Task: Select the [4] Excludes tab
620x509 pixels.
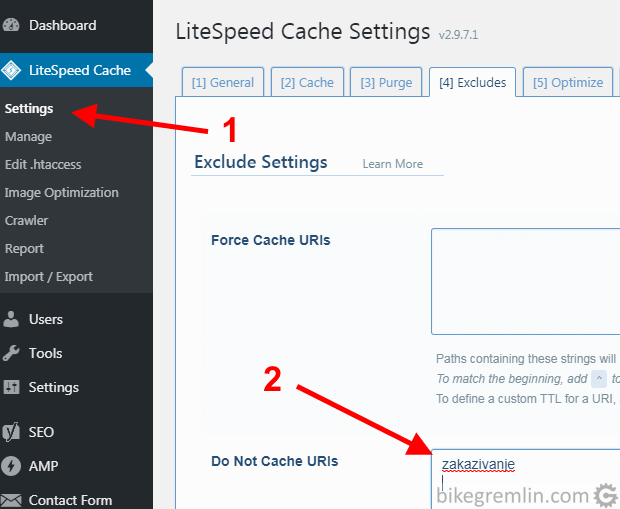Action: click(x=473, y=82)
